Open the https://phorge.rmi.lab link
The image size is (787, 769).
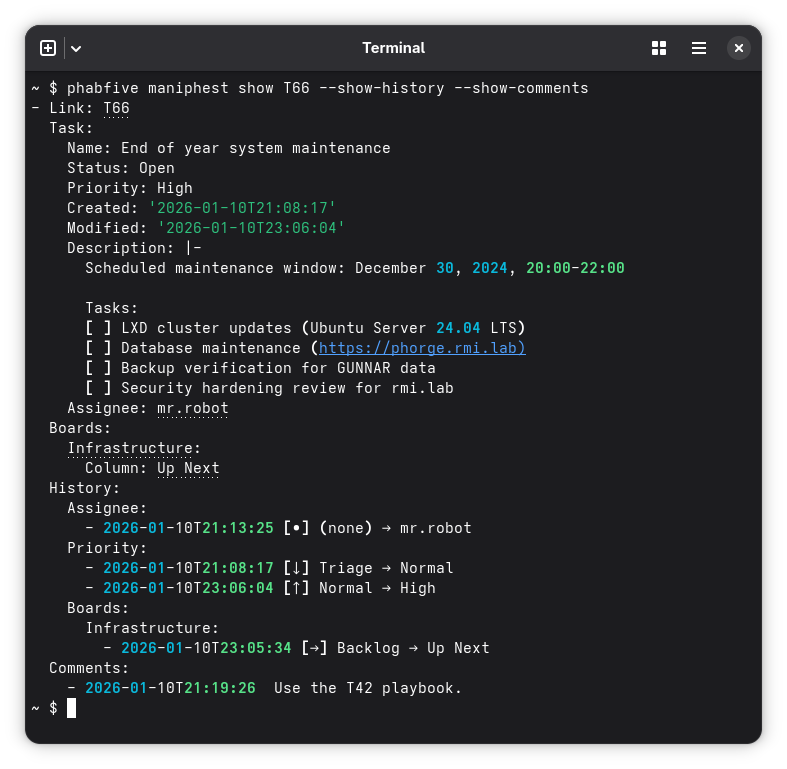pyautogui.click(x=422, y=348)
